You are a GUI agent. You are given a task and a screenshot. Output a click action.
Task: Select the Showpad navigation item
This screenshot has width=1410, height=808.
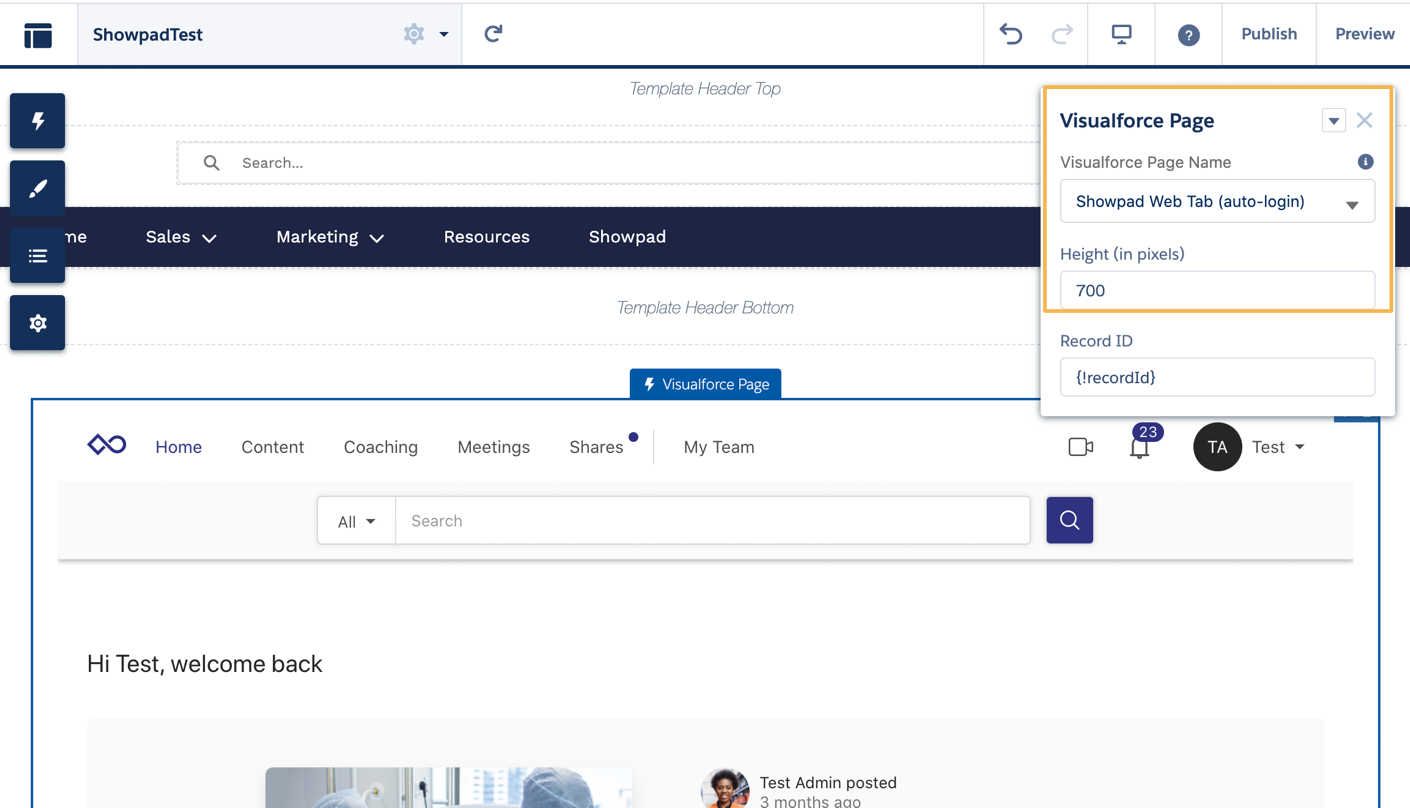coord(627,237)
